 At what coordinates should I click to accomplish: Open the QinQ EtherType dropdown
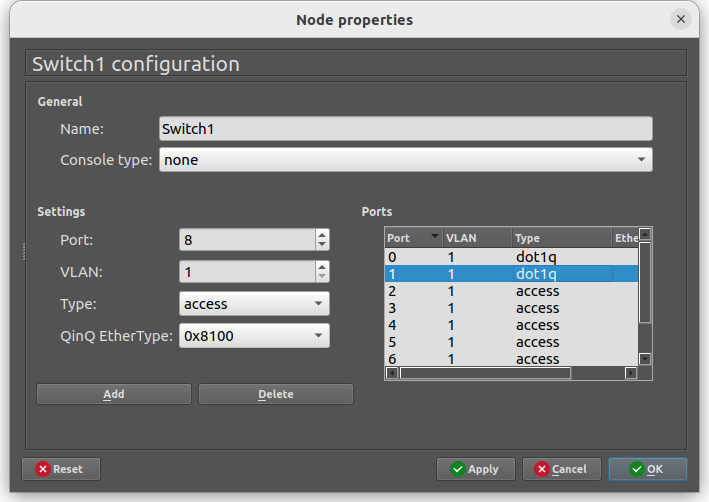pyautogui.click(x=254, y=336)
